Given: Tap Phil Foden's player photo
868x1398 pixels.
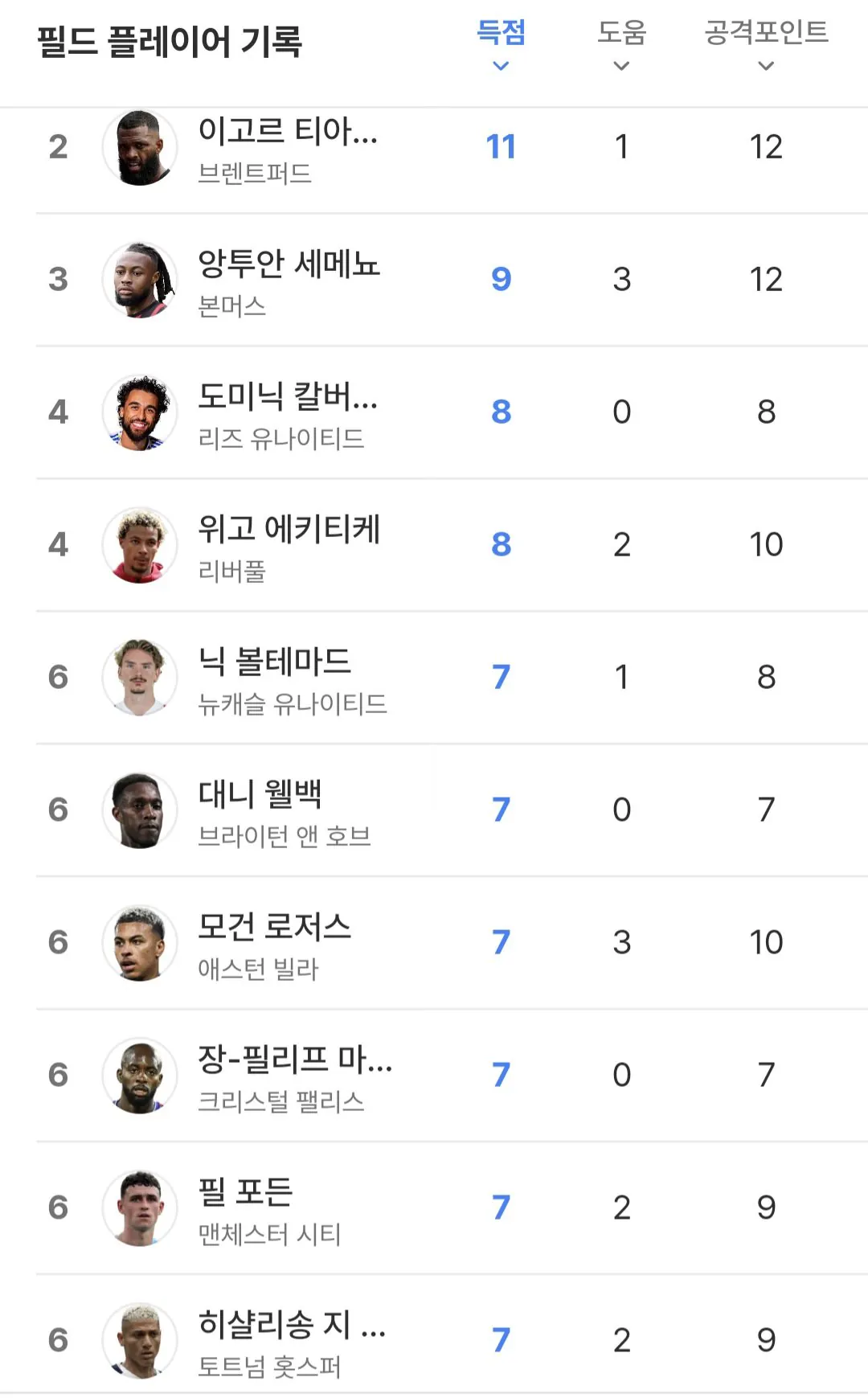Looking at the screenshot, I should pos(140,1208).
